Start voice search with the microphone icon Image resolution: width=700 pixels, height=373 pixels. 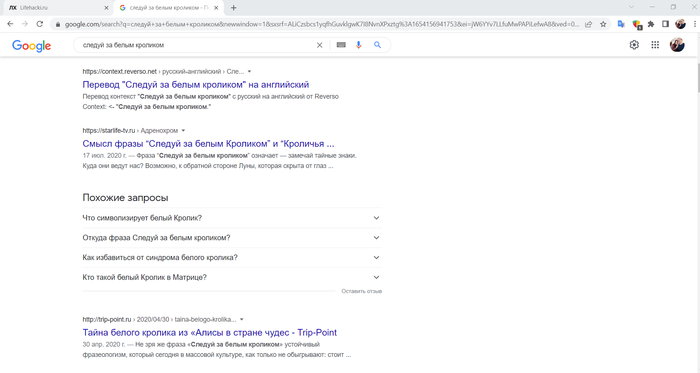click(358, 45)
